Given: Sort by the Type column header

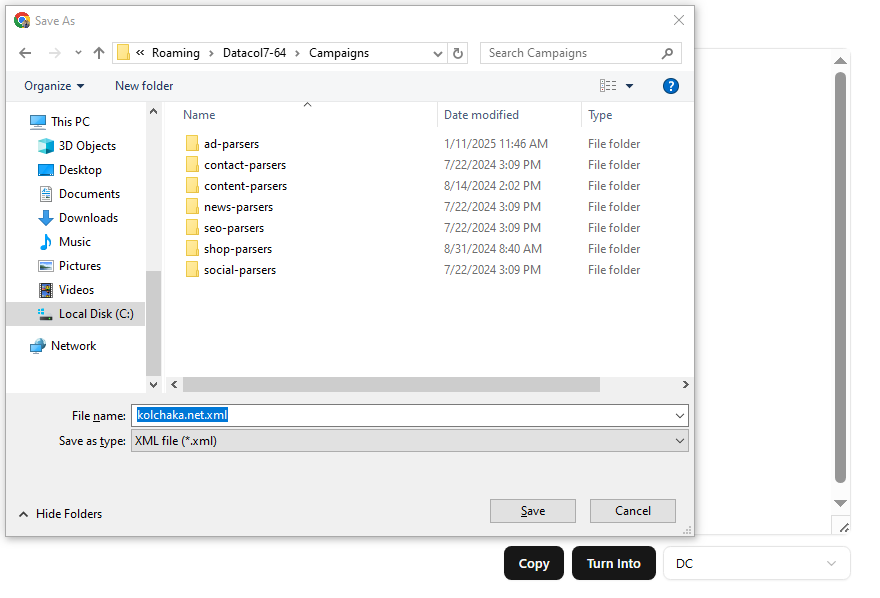Looking at the screenshot, I should point(600,115).
